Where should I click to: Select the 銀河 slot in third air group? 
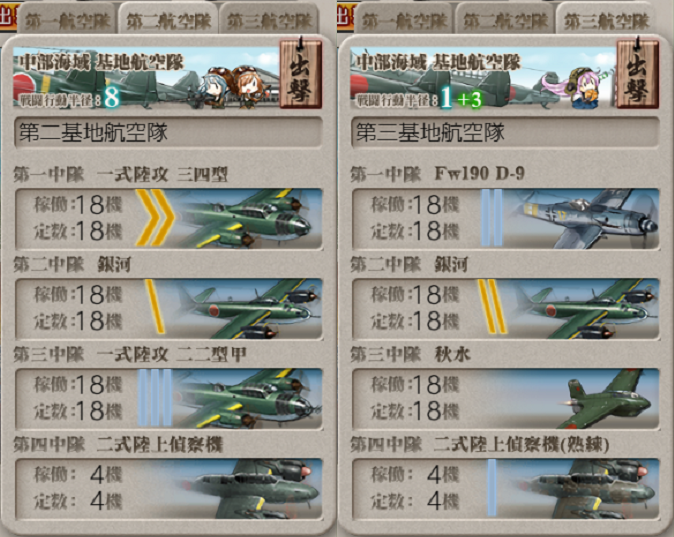pos(506,309)
